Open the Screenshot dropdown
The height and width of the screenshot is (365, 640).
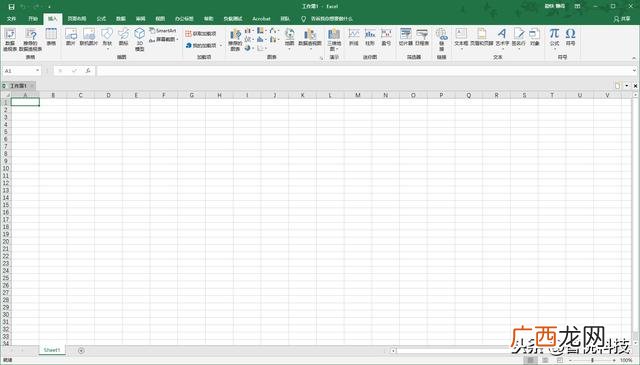[164, 40]
